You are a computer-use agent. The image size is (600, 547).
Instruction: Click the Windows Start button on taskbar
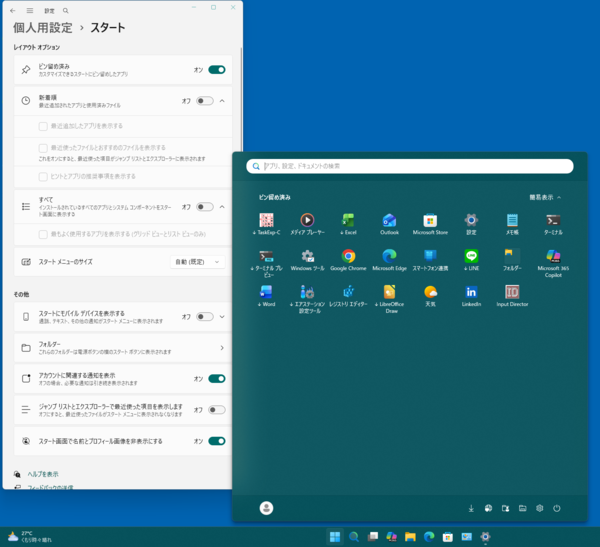click(x=335, y=537)
